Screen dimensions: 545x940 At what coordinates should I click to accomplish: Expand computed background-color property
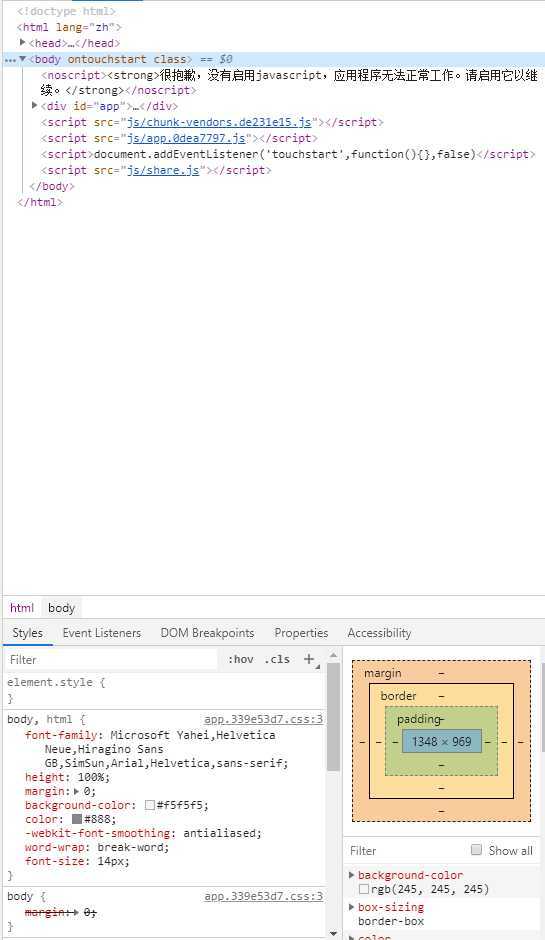click(352, 875)
